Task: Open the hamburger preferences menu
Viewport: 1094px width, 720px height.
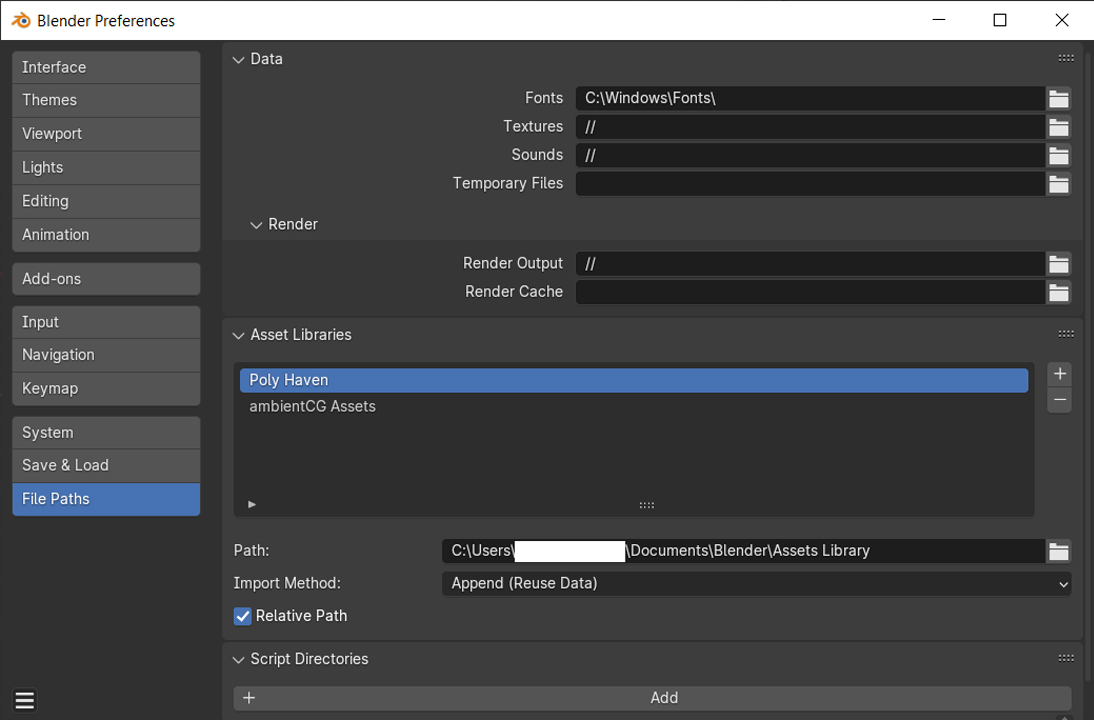Action: 25,701
